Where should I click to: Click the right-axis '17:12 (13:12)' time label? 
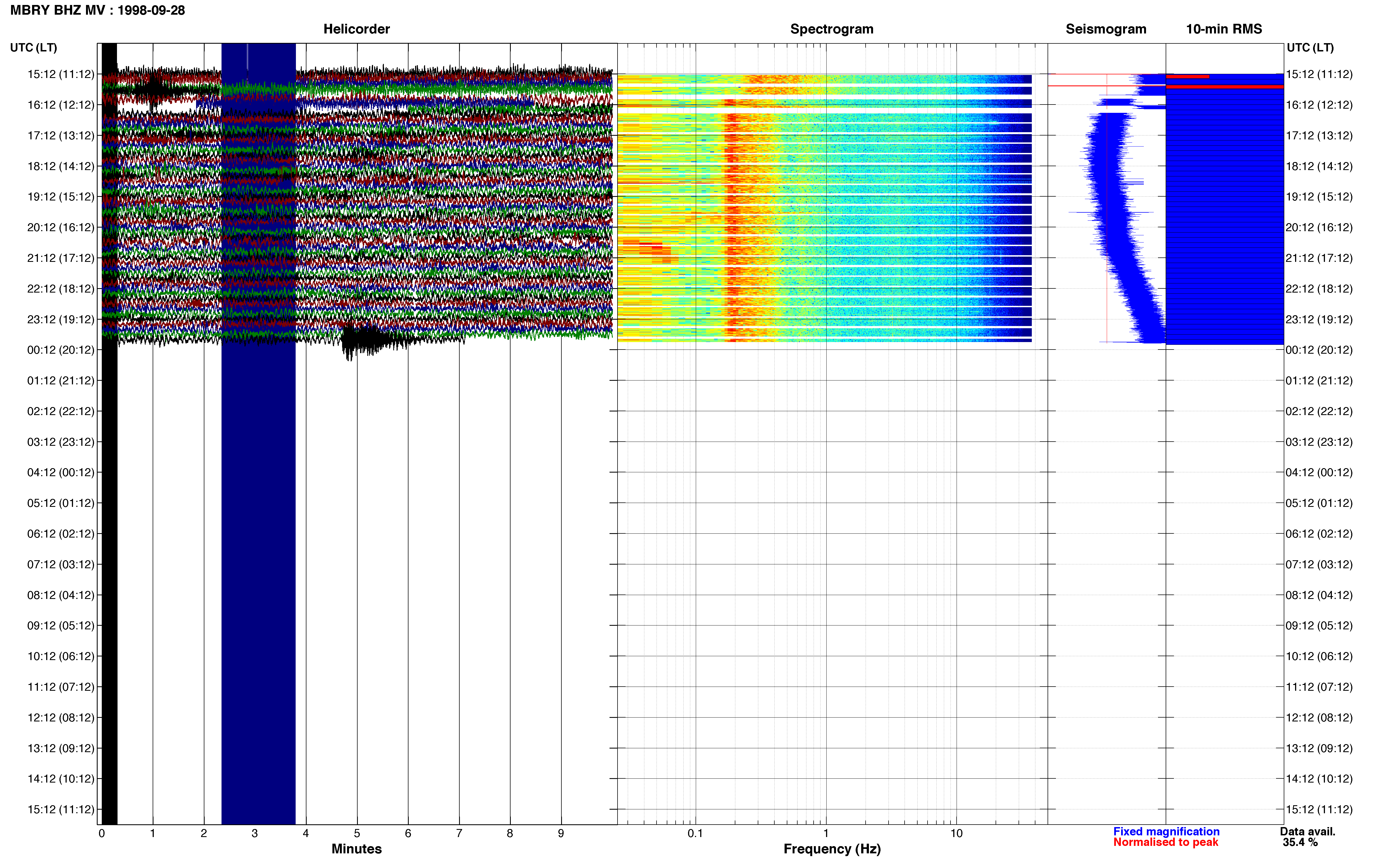click(1319, 135)
